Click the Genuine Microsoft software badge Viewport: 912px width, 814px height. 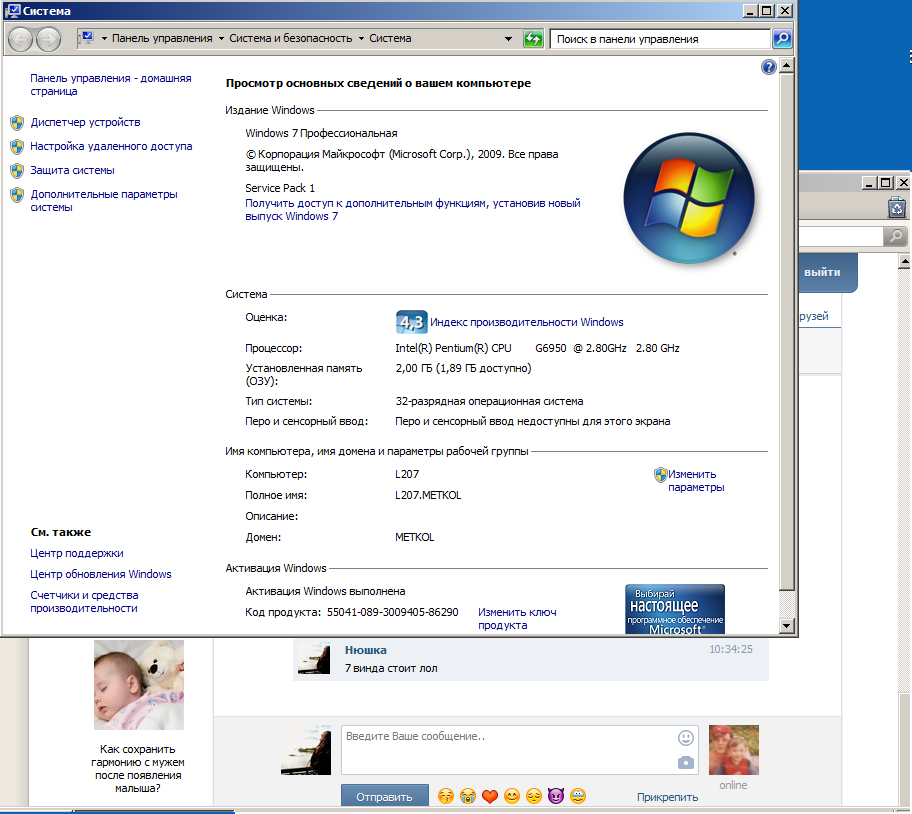click(x=675, y=609)
